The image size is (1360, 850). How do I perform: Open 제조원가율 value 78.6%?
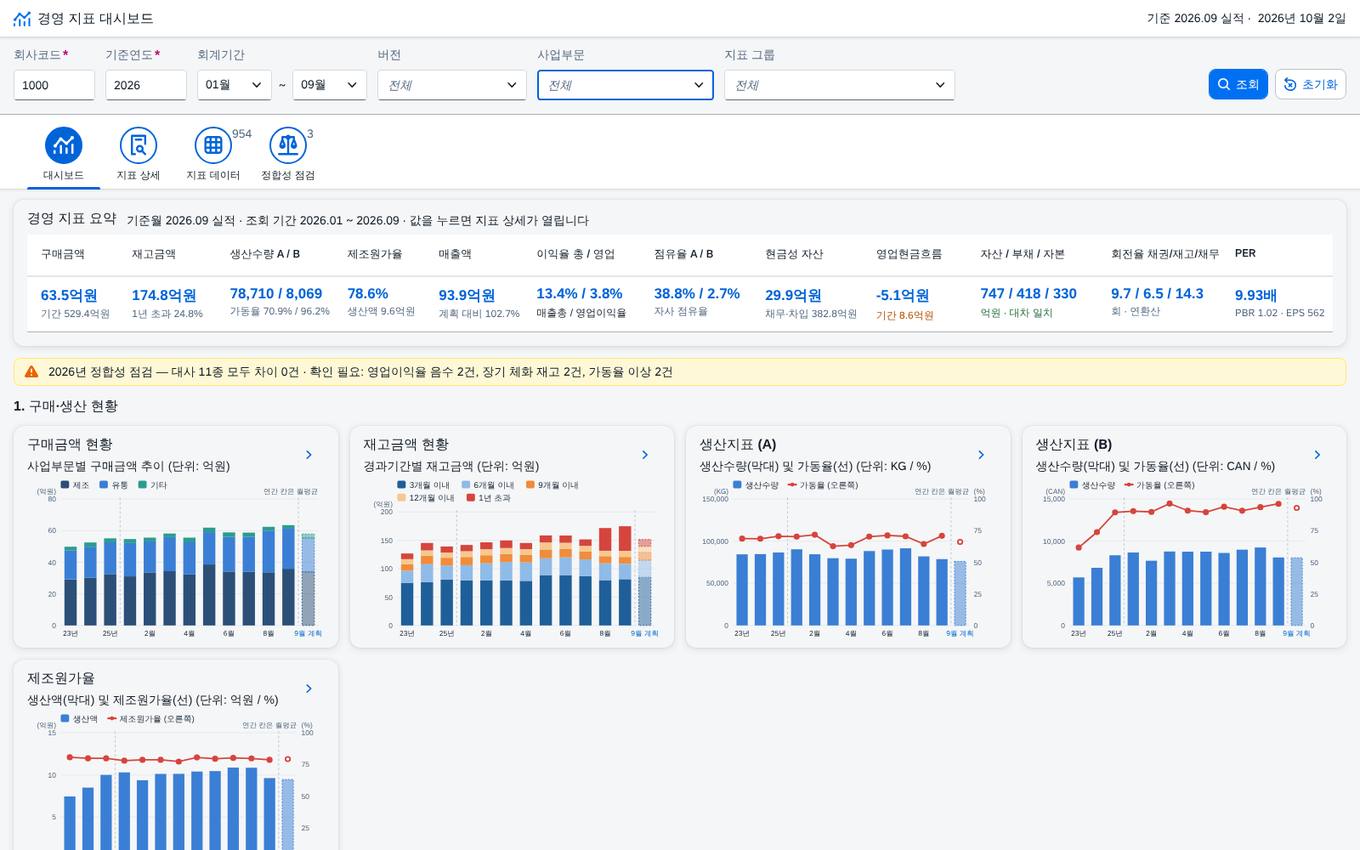tap(368, 293)
